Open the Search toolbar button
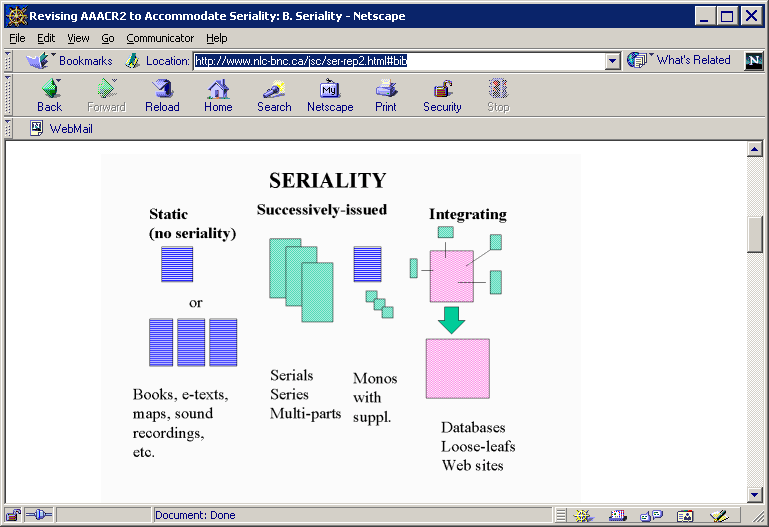This screenshot has width=769, height=527. point(274,96)
